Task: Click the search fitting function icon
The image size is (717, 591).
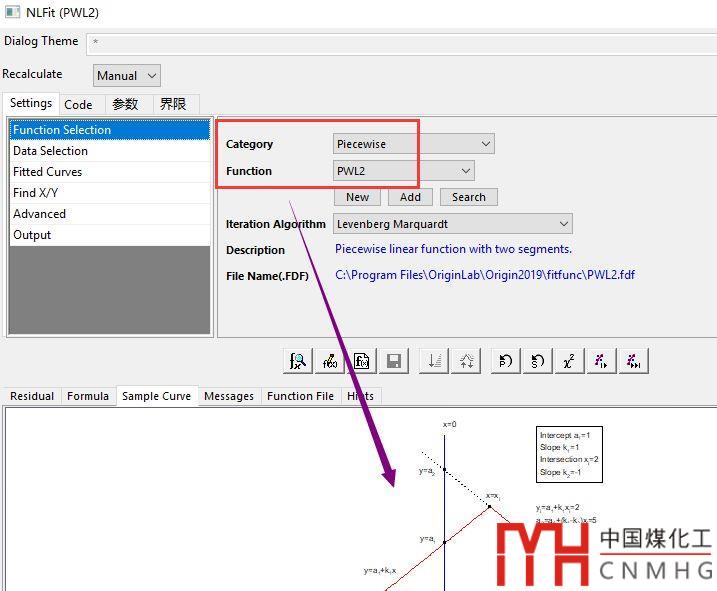Action: 298,361
